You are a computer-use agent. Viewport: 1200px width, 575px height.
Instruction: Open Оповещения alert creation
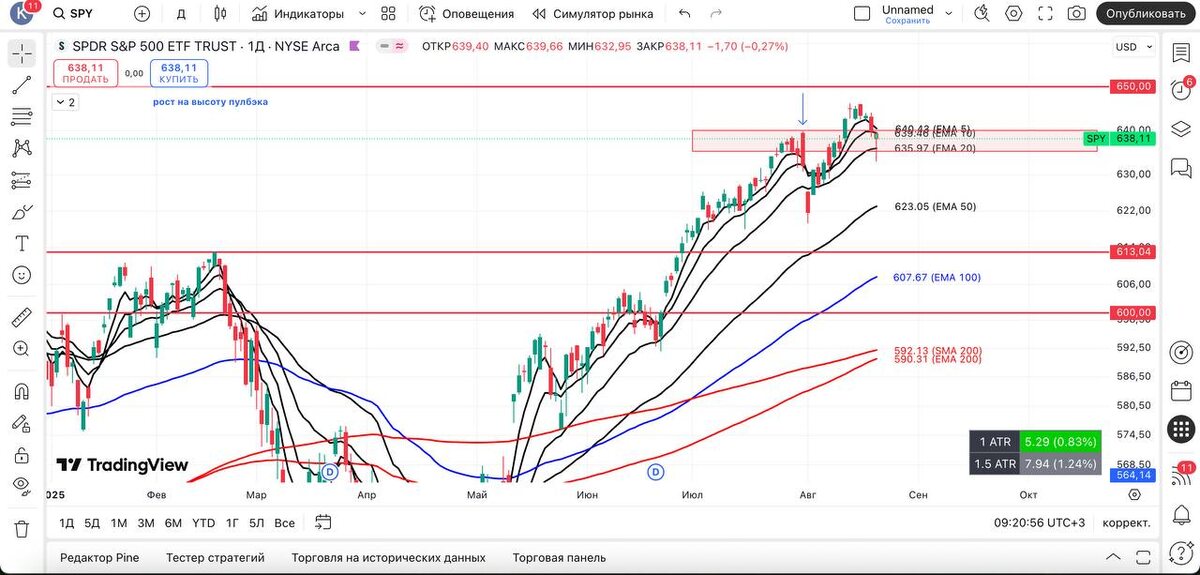(x=466, y=14)
